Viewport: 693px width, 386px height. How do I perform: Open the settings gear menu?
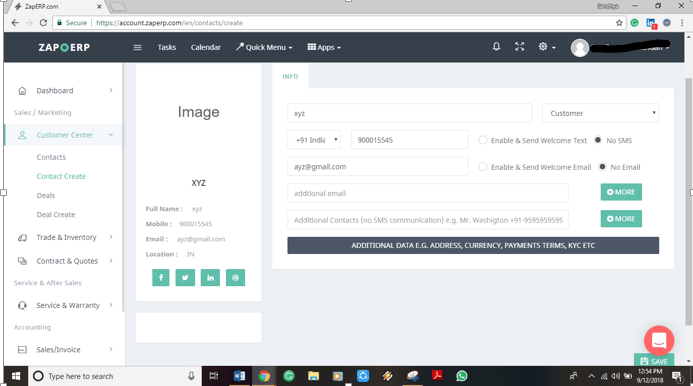tap(546, 46)
